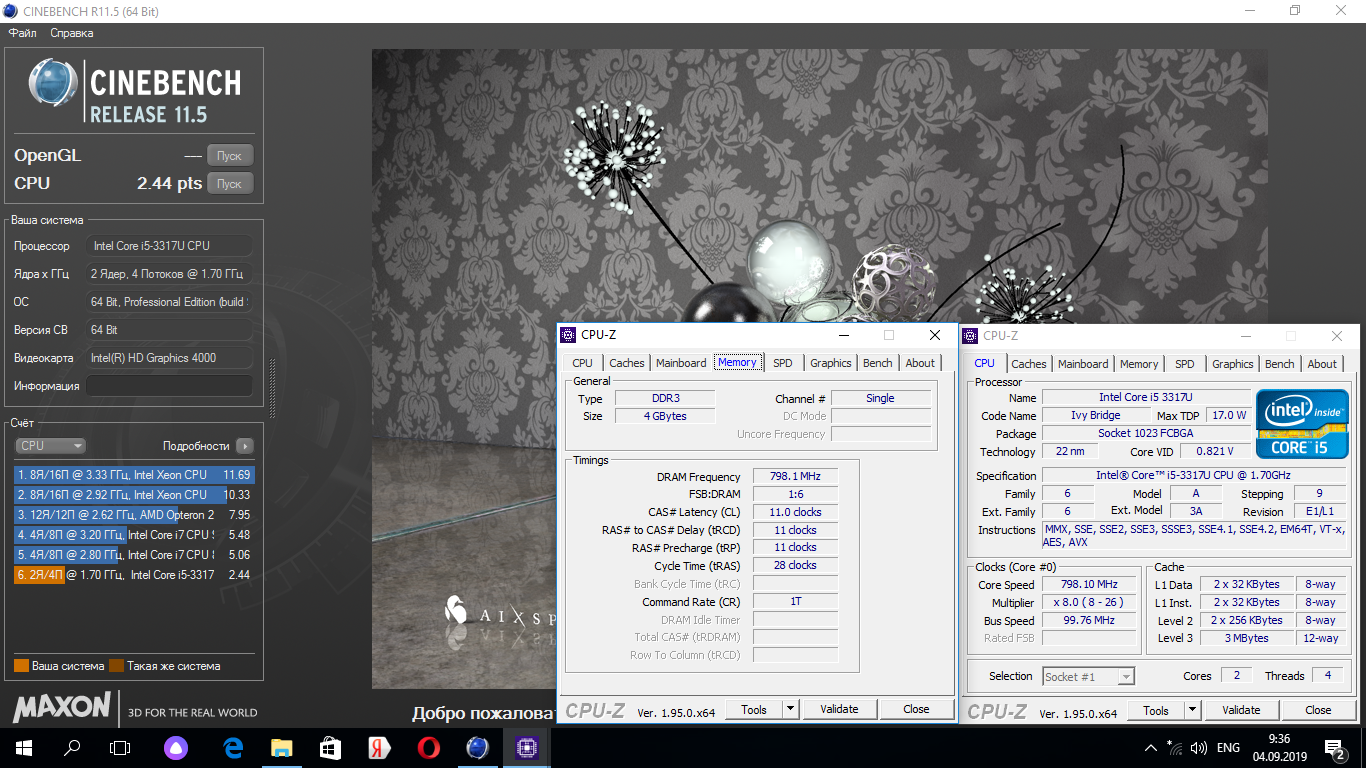
Task: Select ranking row AMD Opteron 7.95
Action: pos(133,515)
